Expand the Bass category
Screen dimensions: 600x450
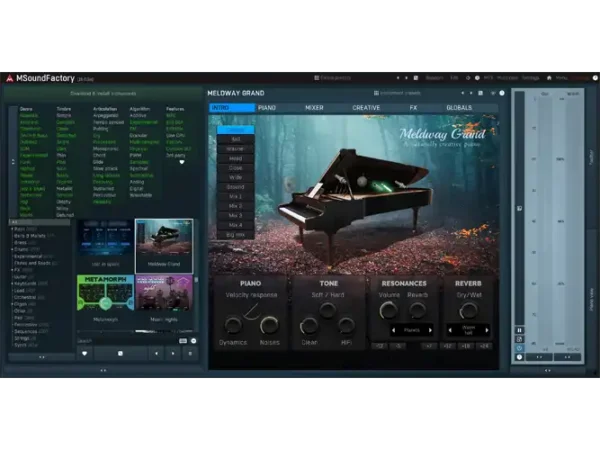[12, 229]
